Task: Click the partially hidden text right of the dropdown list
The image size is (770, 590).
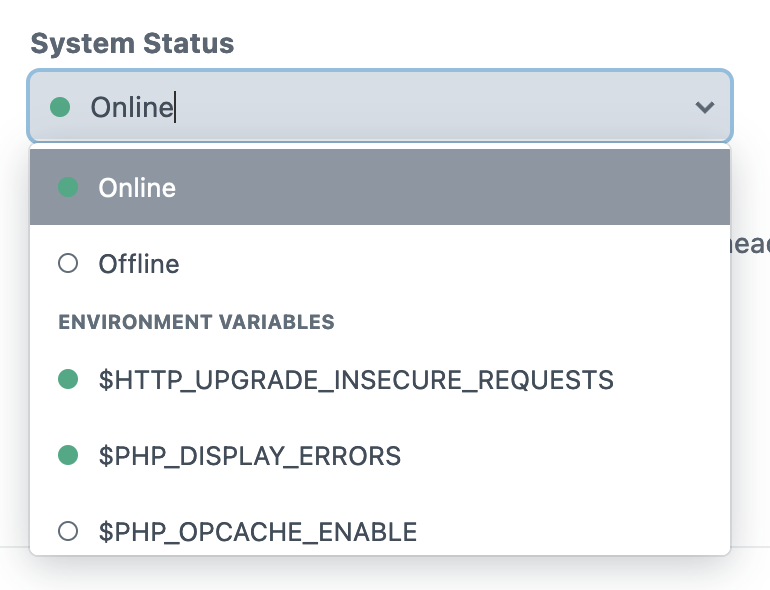Action: [x=750, y=244]
